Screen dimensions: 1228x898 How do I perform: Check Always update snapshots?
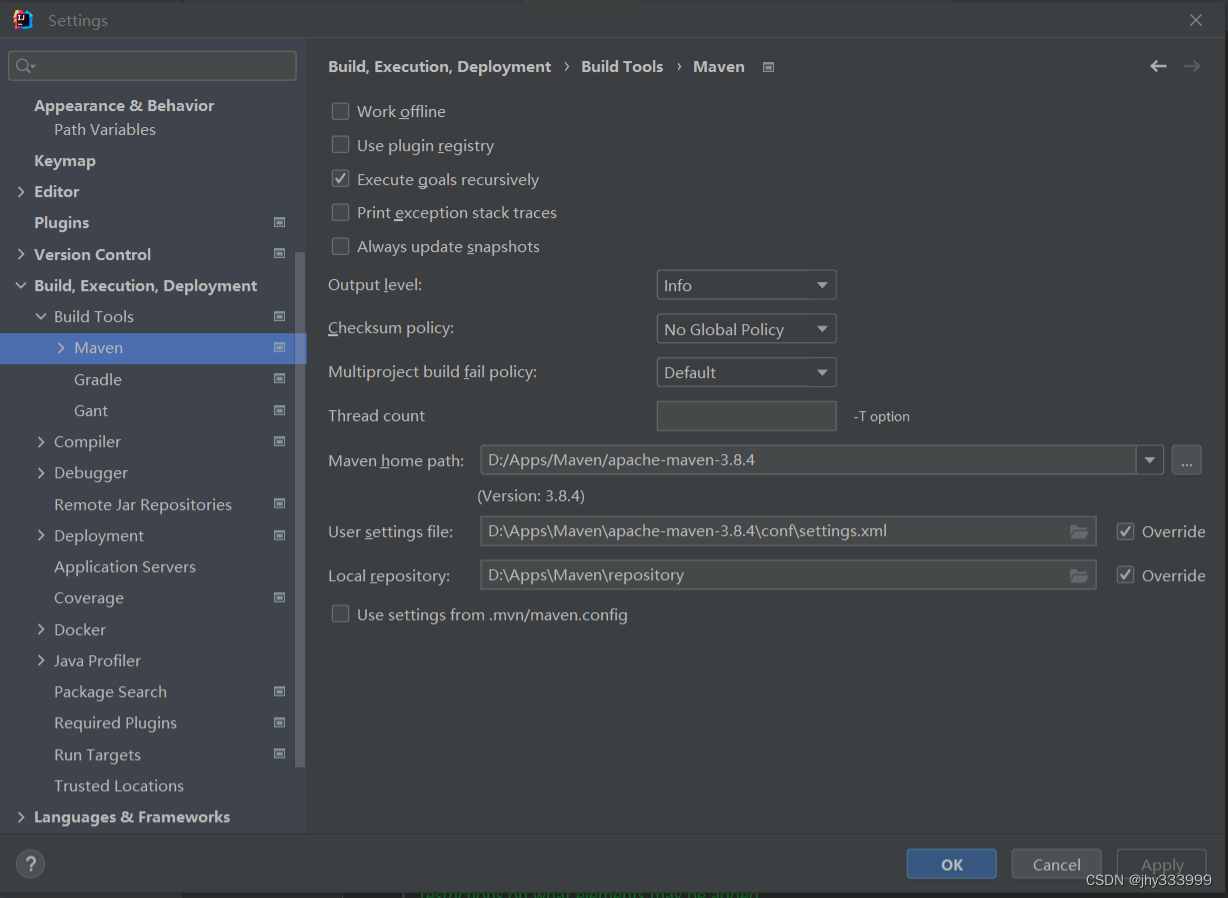340,246
